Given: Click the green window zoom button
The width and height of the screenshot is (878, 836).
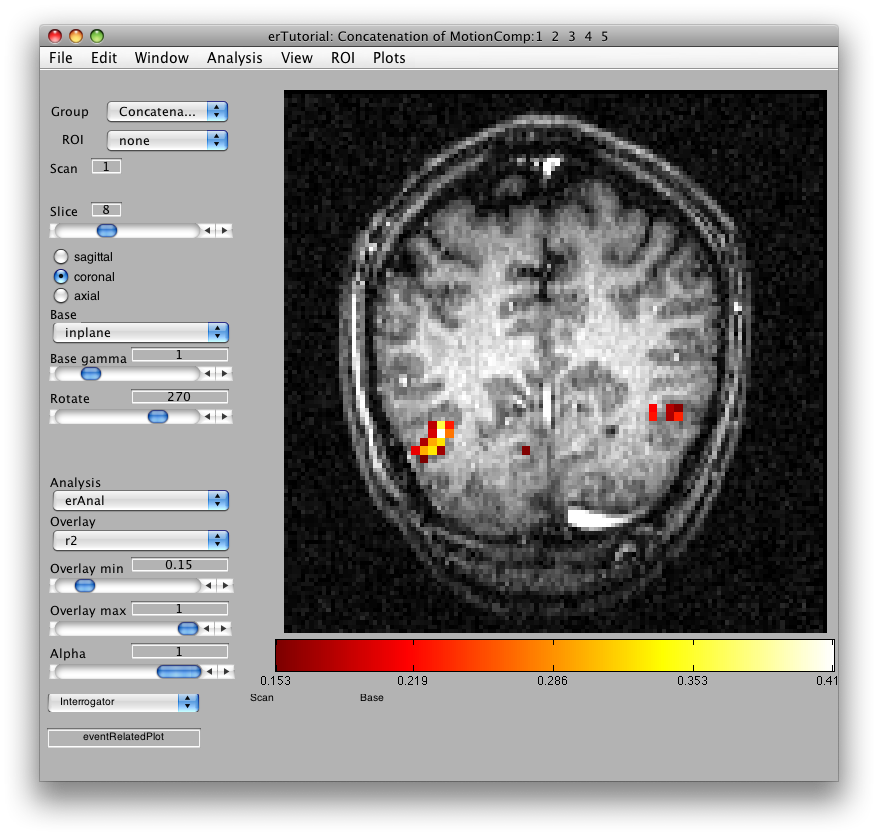Looking at the screenshot, I should (97, 36).
